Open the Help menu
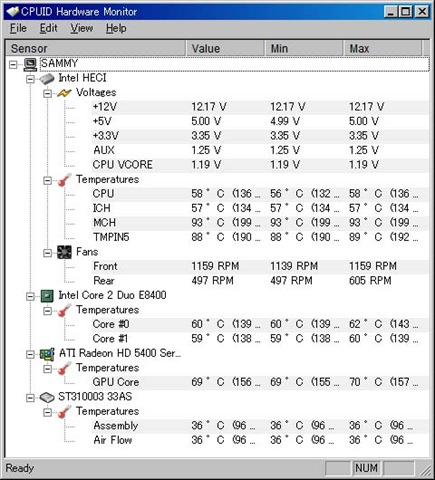Screen dimensions: 435x480 point(116,28)
